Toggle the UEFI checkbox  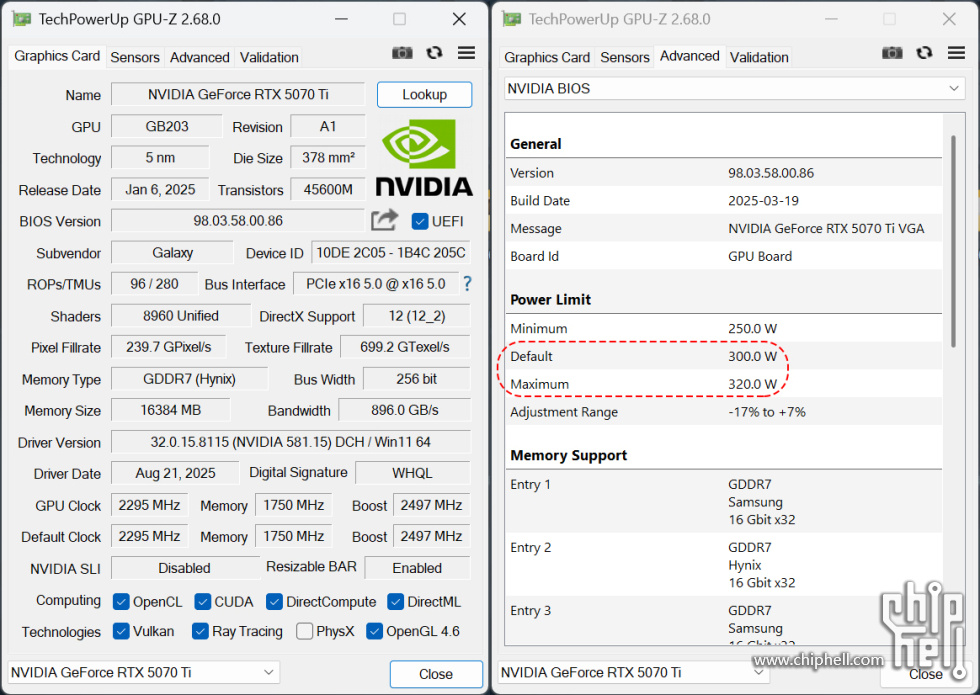(420, 221)
